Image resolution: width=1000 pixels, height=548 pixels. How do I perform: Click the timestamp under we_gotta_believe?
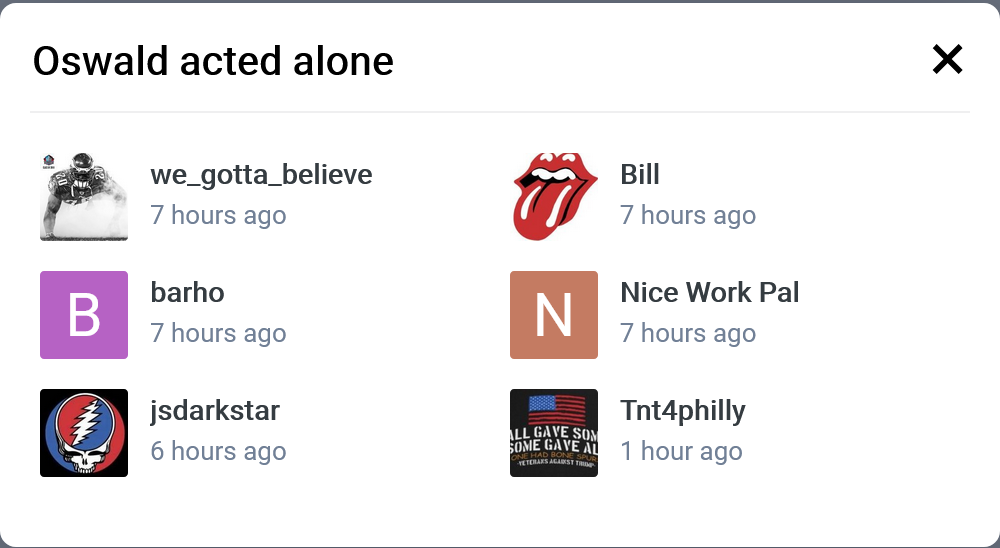pyautogui.click(x=218, y=215)
